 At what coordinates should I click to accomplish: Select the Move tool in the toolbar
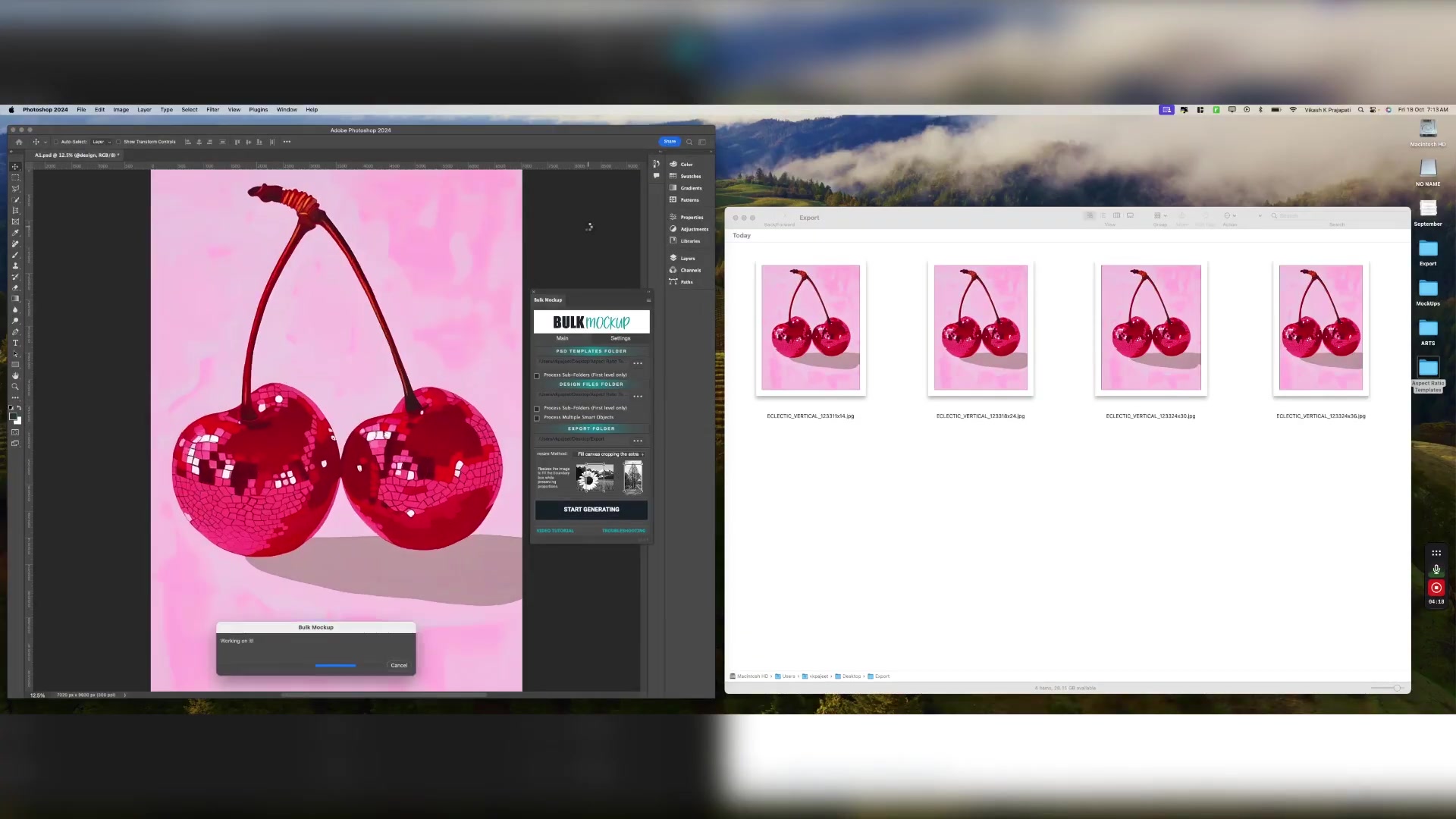[15, 166]
